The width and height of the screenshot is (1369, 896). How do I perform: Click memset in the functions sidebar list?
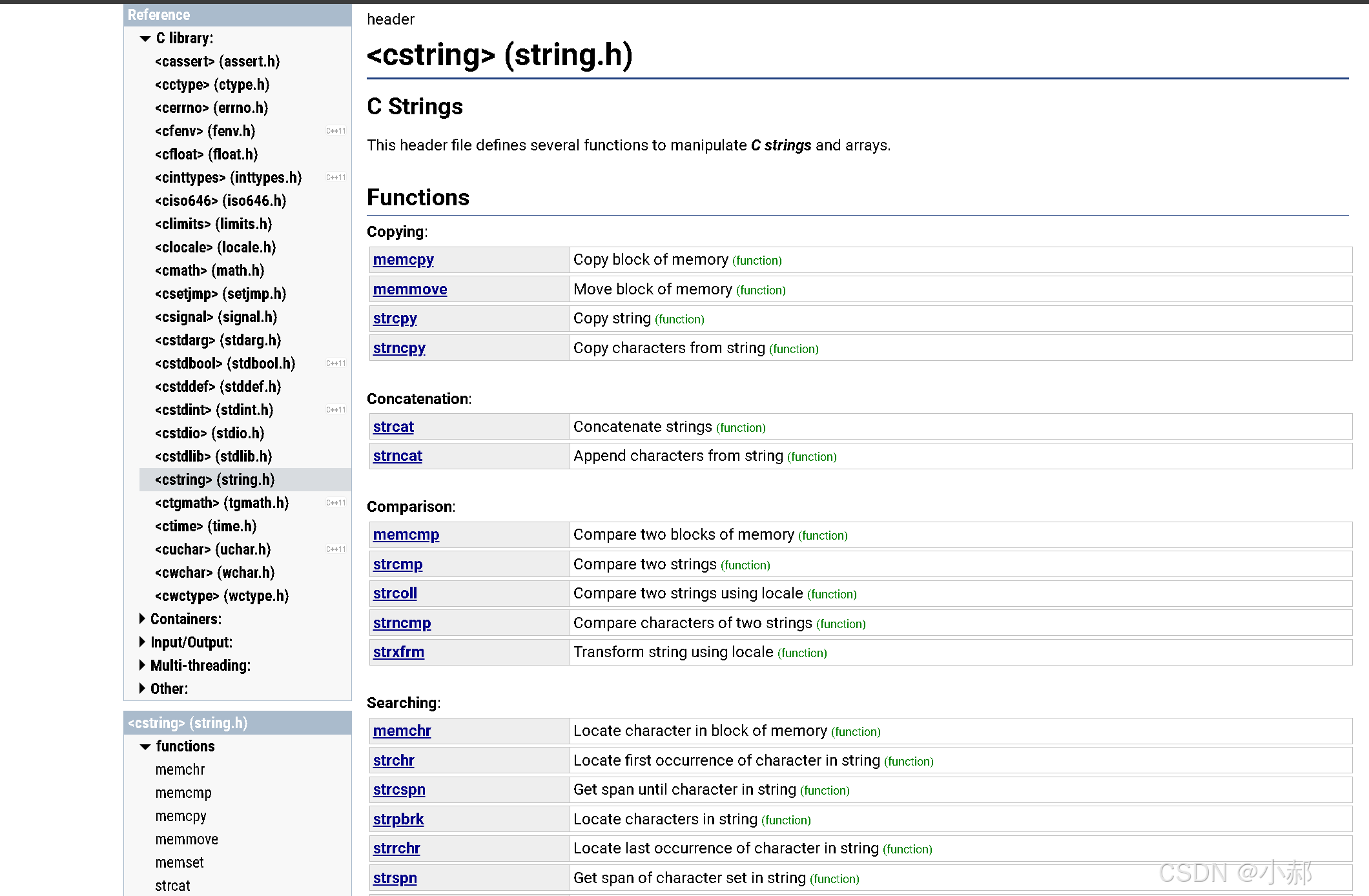pyautogui.click(x=180, y=863)
